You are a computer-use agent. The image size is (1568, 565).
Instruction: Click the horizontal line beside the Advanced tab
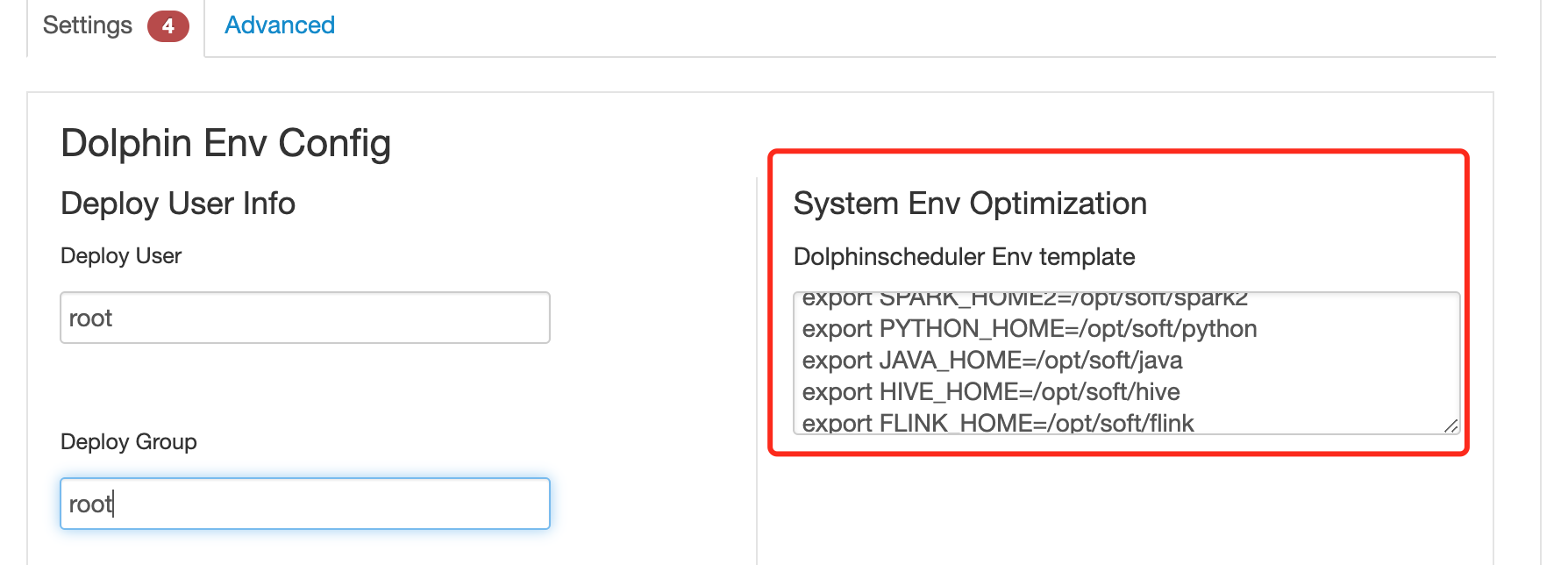pos(877,57)
